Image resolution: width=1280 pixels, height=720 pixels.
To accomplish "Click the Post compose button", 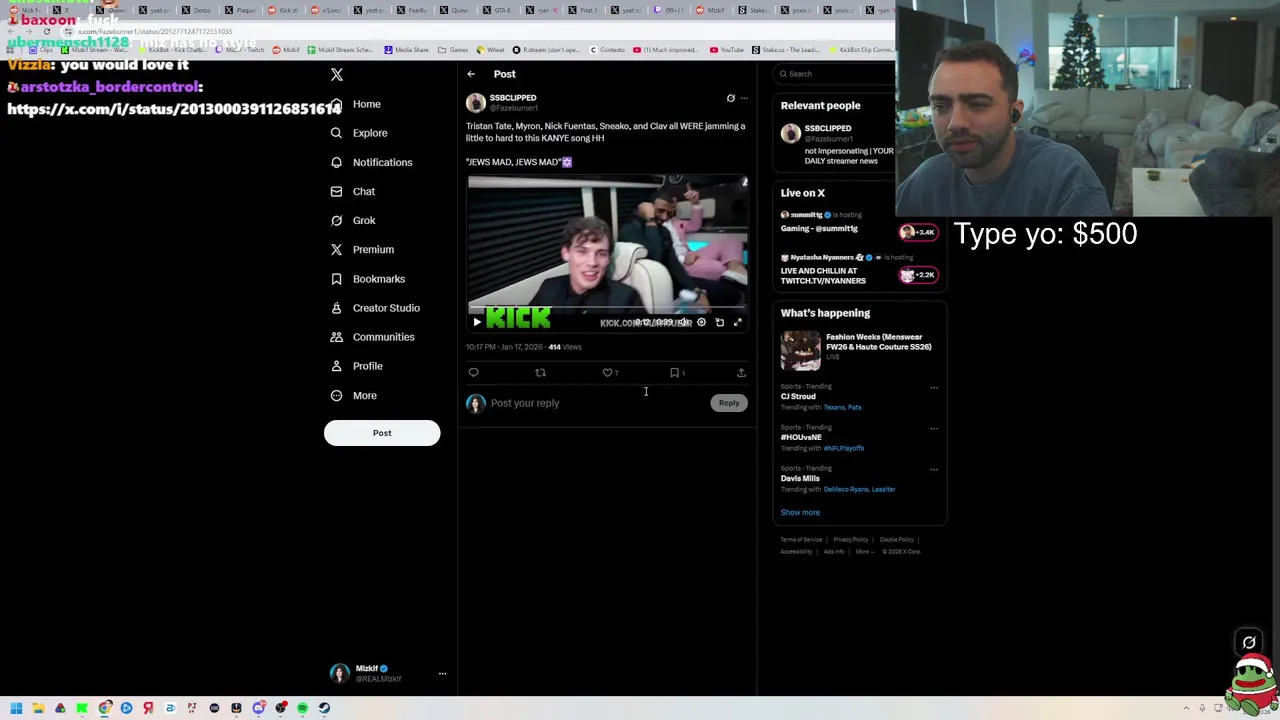I will 382,433.
